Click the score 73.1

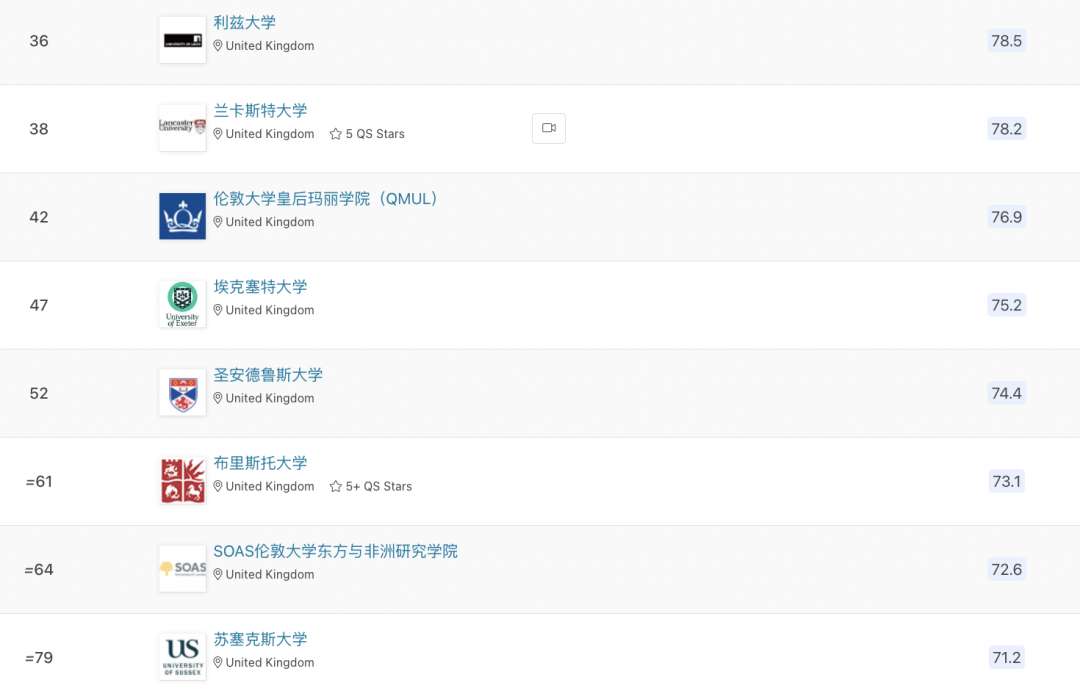[x=1006, y=481]
